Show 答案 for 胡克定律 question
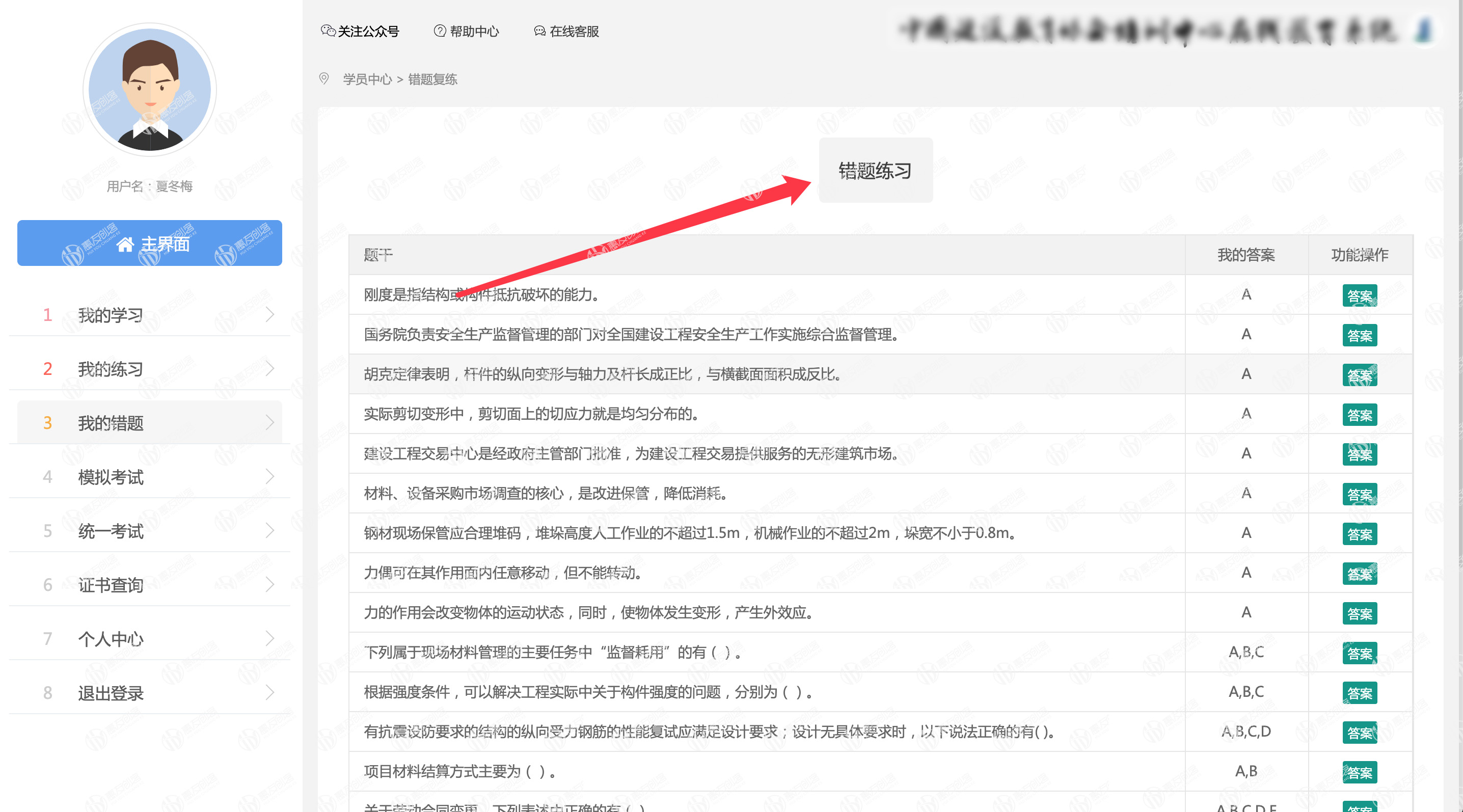 click(1359, 375)
